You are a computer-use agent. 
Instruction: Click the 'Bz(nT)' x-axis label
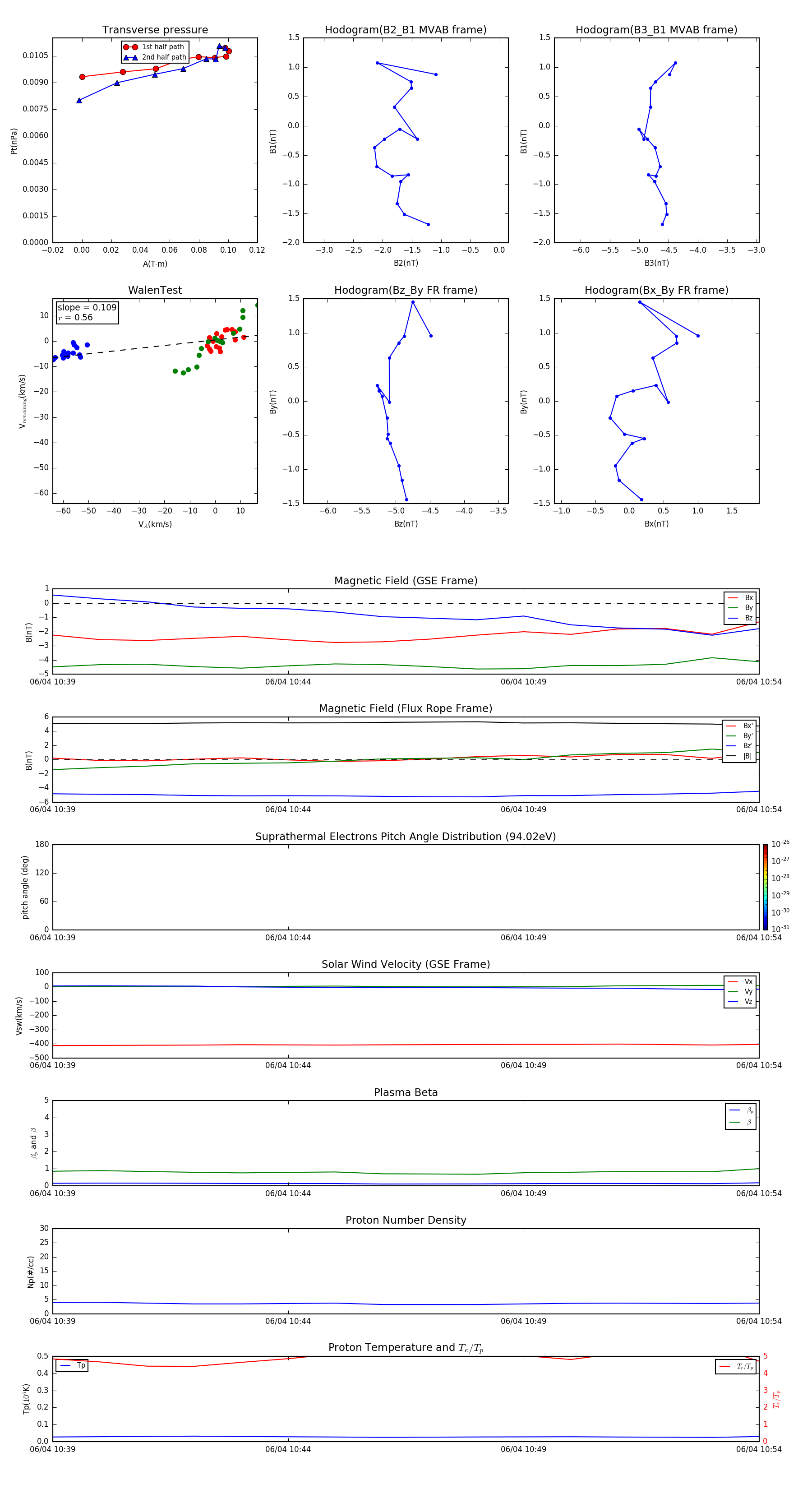406,524
